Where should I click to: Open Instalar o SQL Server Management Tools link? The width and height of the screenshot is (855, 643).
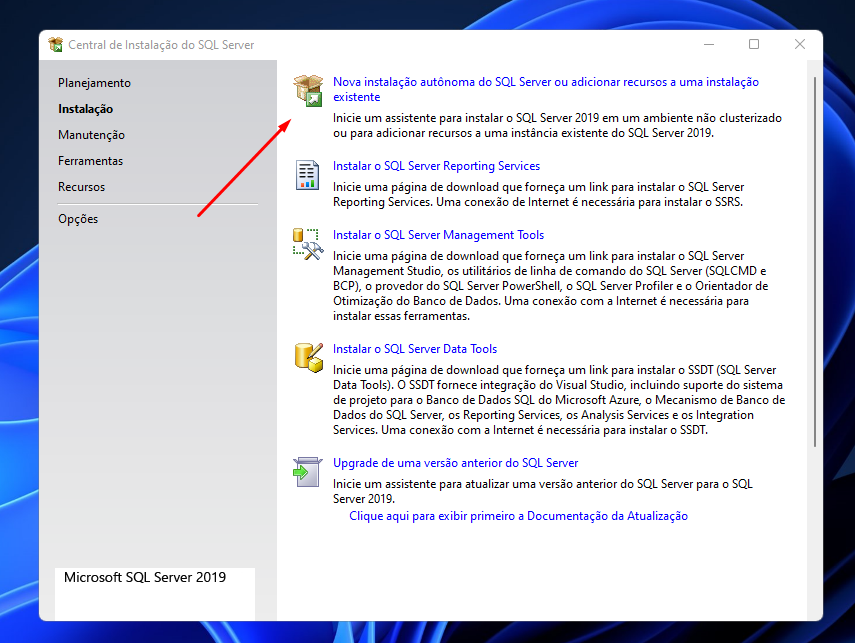(438, 234)
